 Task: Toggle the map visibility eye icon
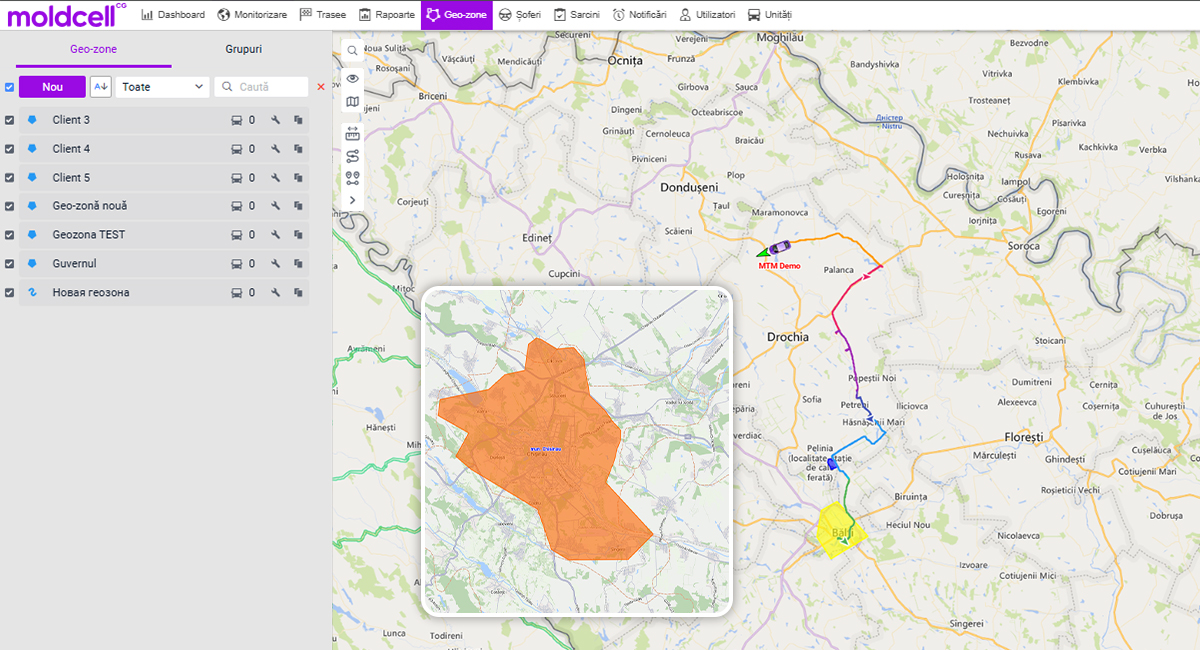(x=352, y=78)
